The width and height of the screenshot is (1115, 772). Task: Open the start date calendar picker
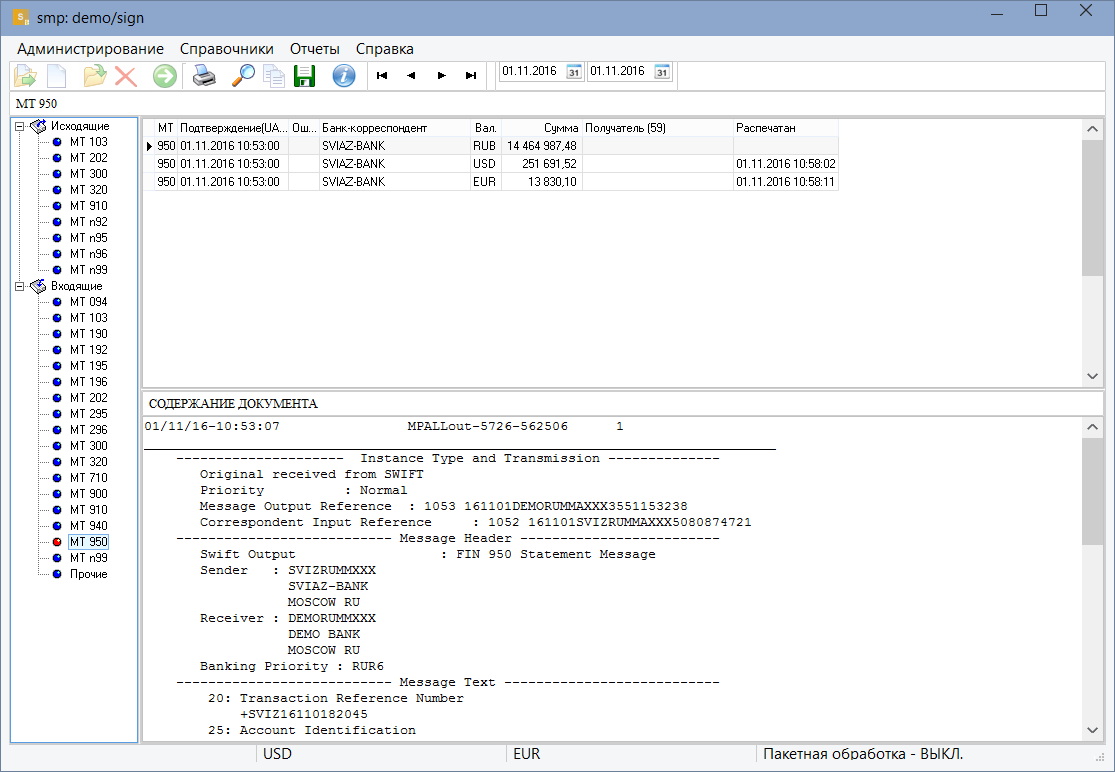574,72
